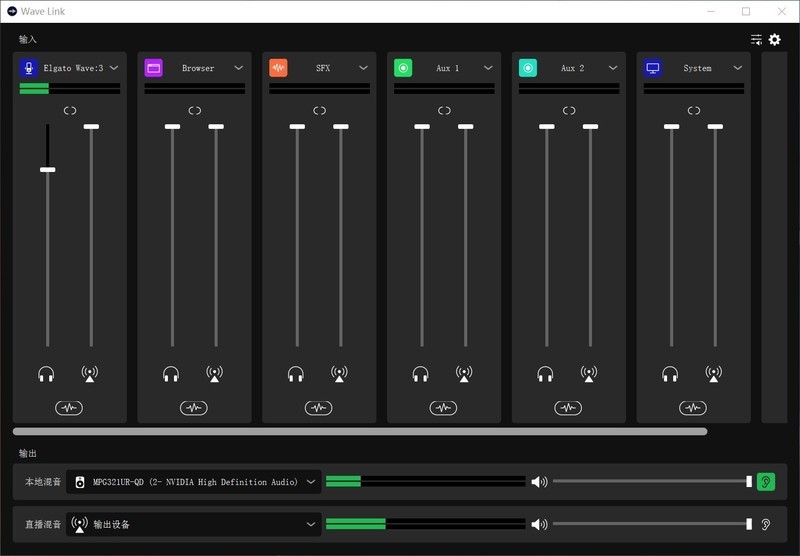Viewport: 800px width, 556px height.
Task: Open the 本地混音 output device dropdown
Action: [311, 482]
